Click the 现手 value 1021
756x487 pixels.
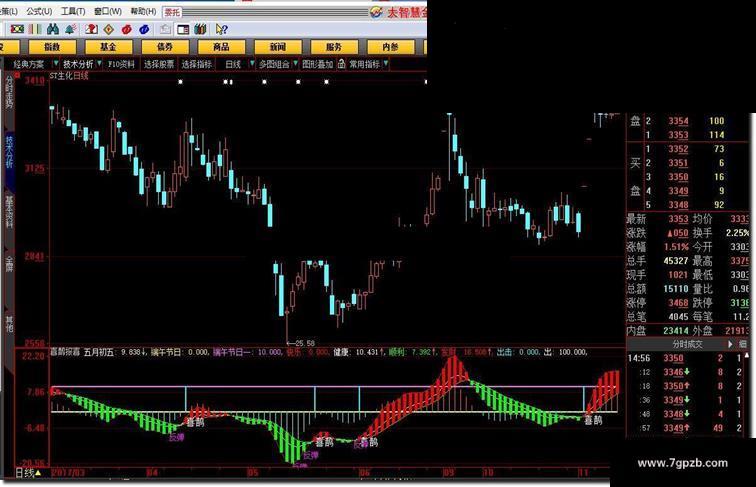678,275
